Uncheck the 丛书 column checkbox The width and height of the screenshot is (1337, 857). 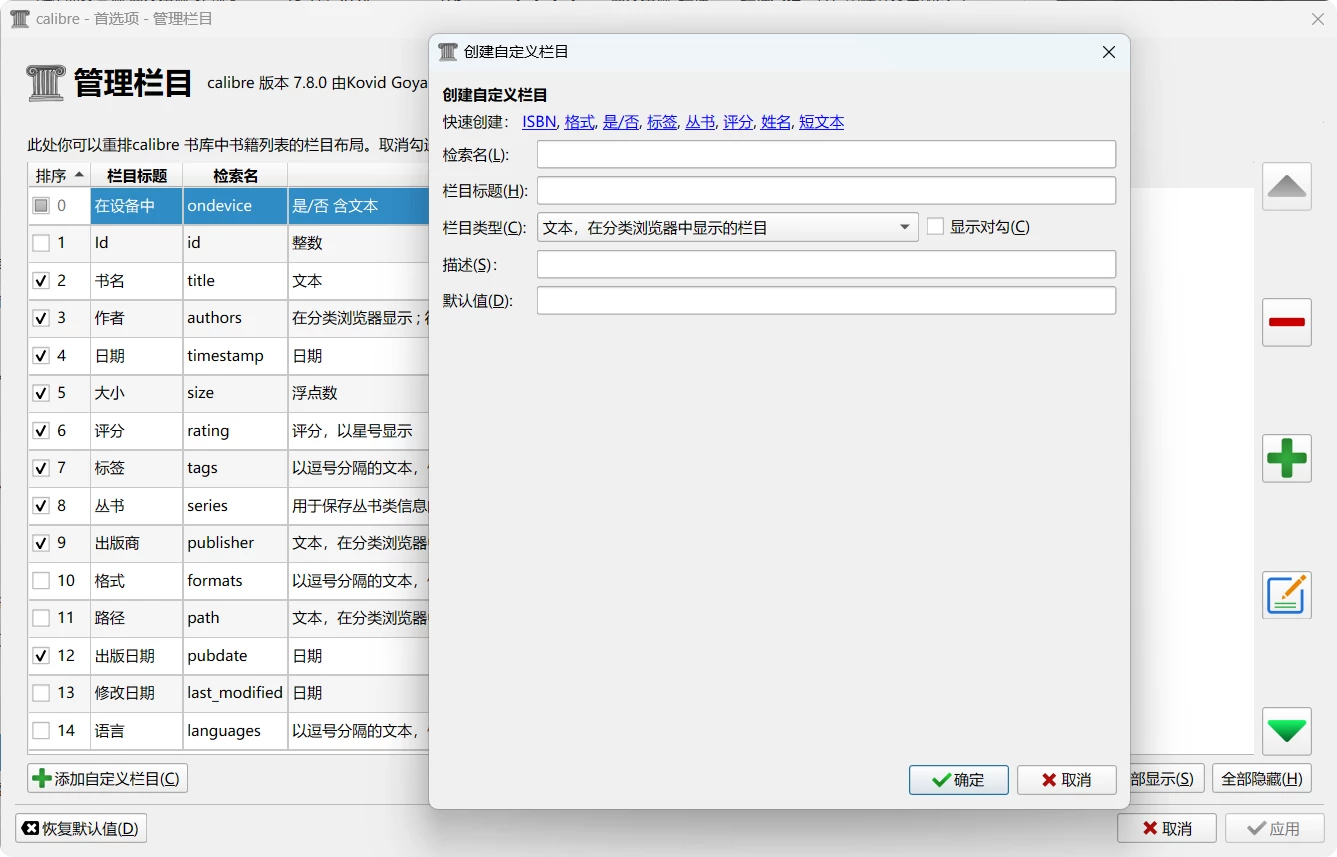pyautogui.click(x=41, y=506)
